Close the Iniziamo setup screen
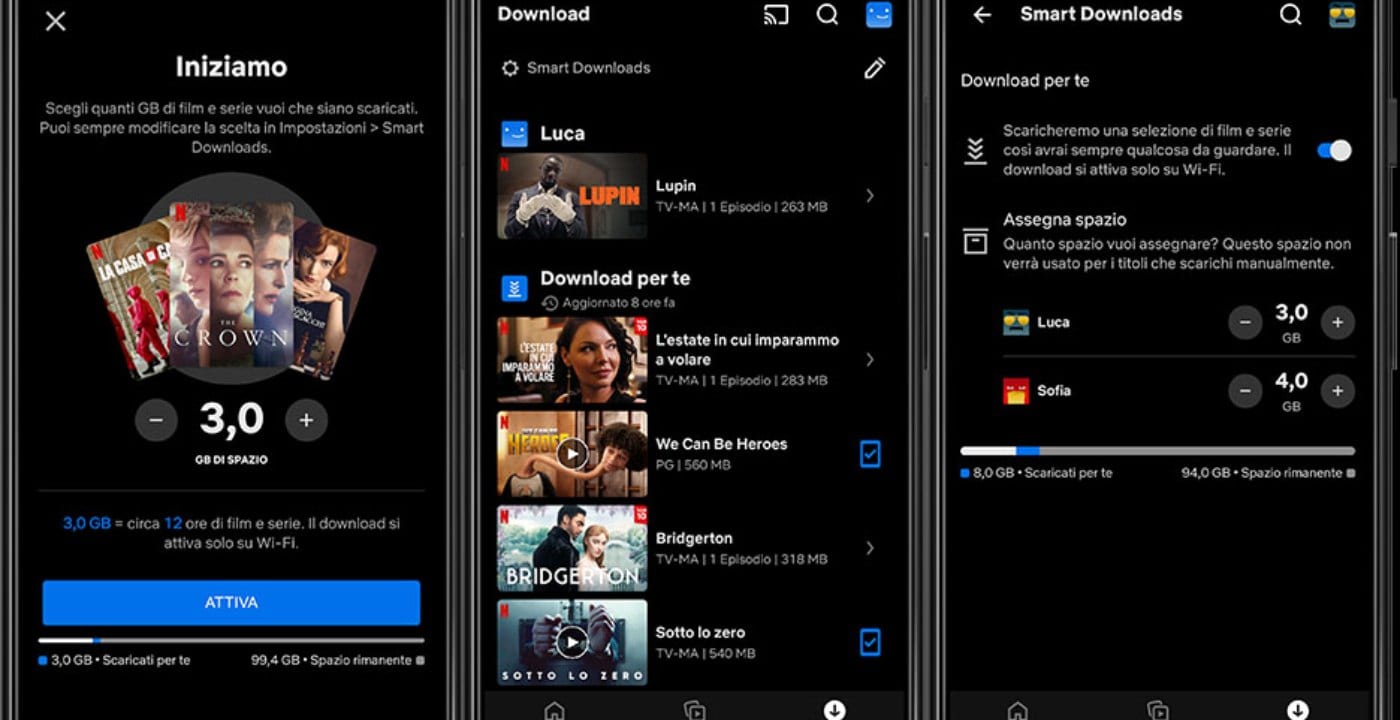This screenshot has width=1400, height=720. point(56,21)
